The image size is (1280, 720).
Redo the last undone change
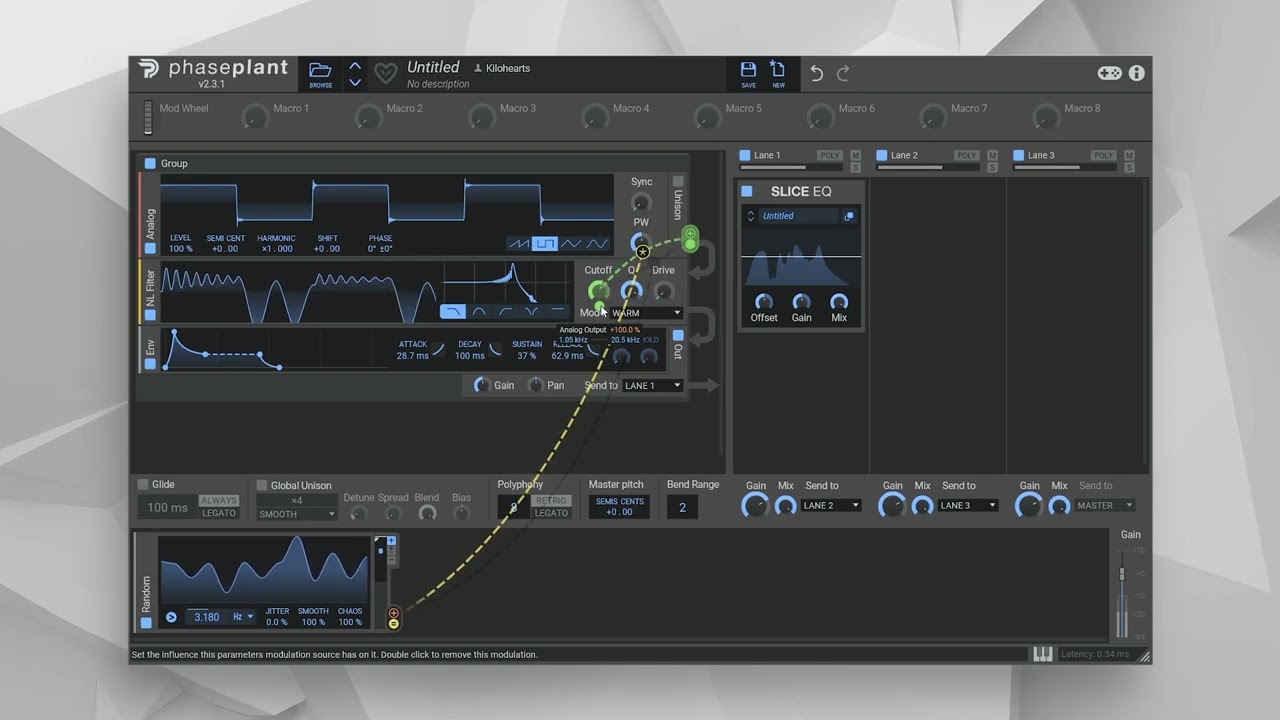tap(843, 73)
